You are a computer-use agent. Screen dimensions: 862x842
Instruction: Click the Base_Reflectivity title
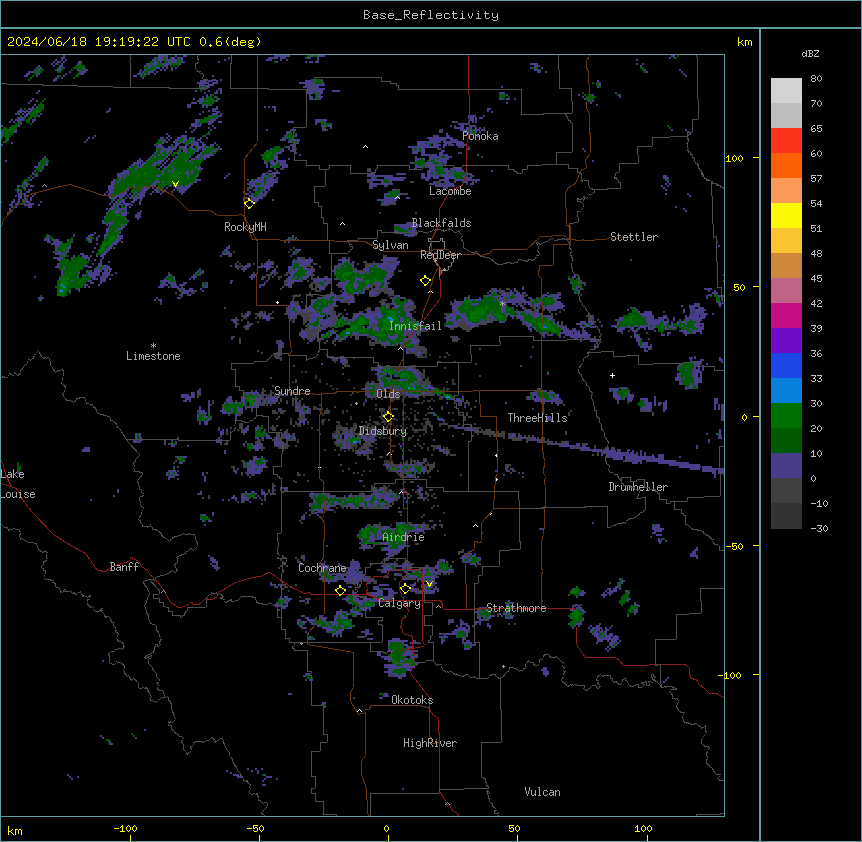[431, 15]
